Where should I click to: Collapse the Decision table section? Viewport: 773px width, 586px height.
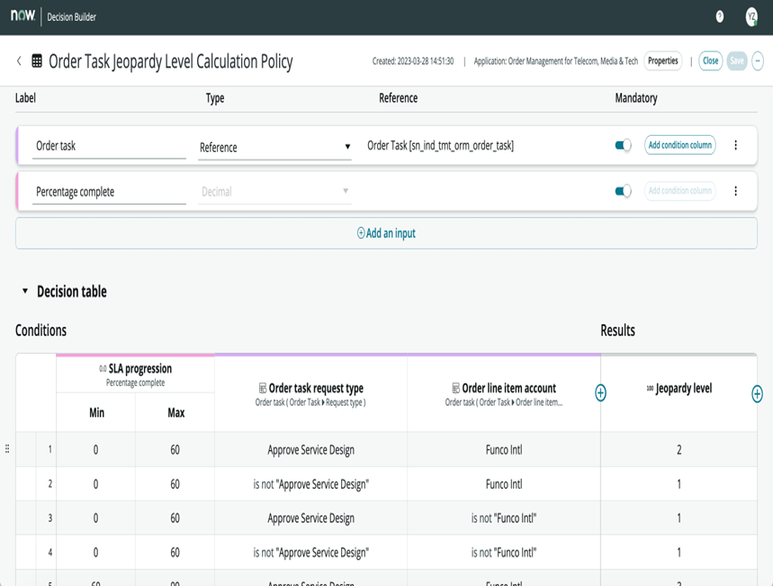click(x=25, y=291)
